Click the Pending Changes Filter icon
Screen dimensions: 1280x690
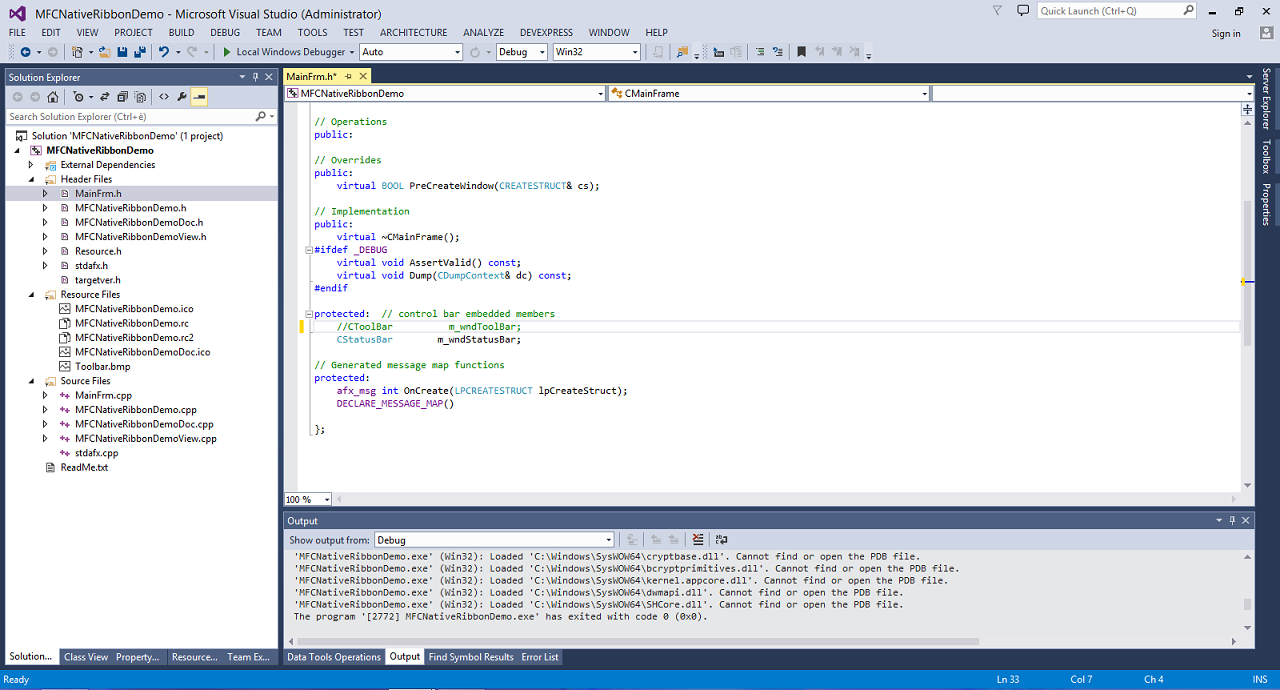click(x=79, y=97)
